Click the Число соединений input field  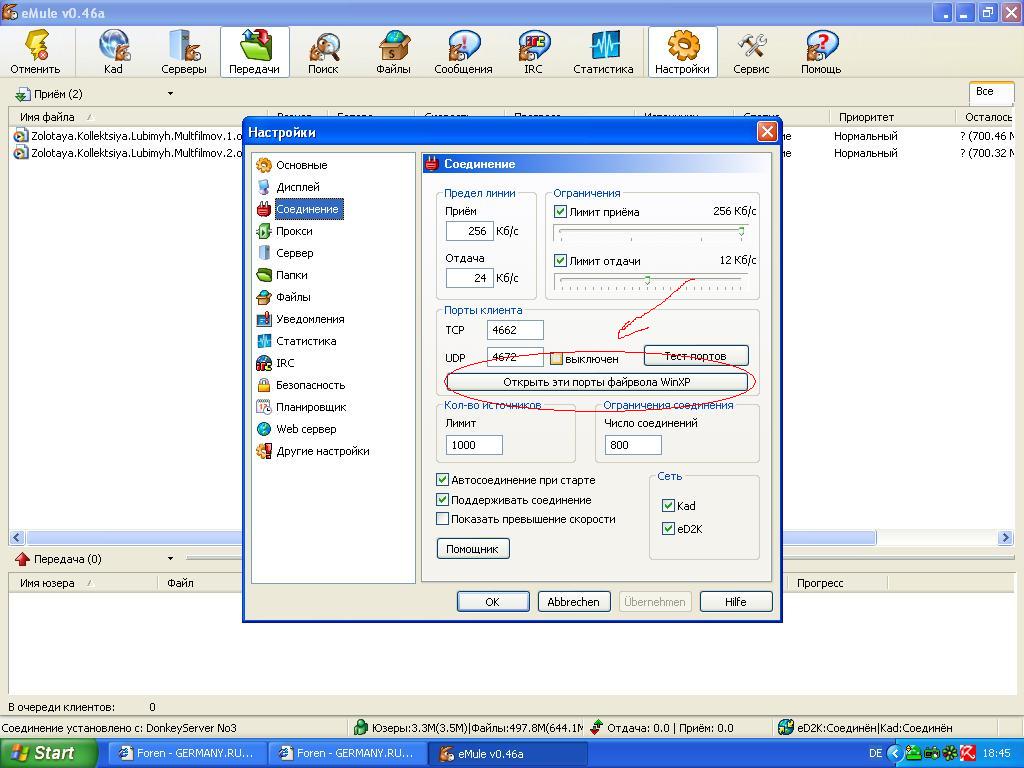tap(632, 445)
